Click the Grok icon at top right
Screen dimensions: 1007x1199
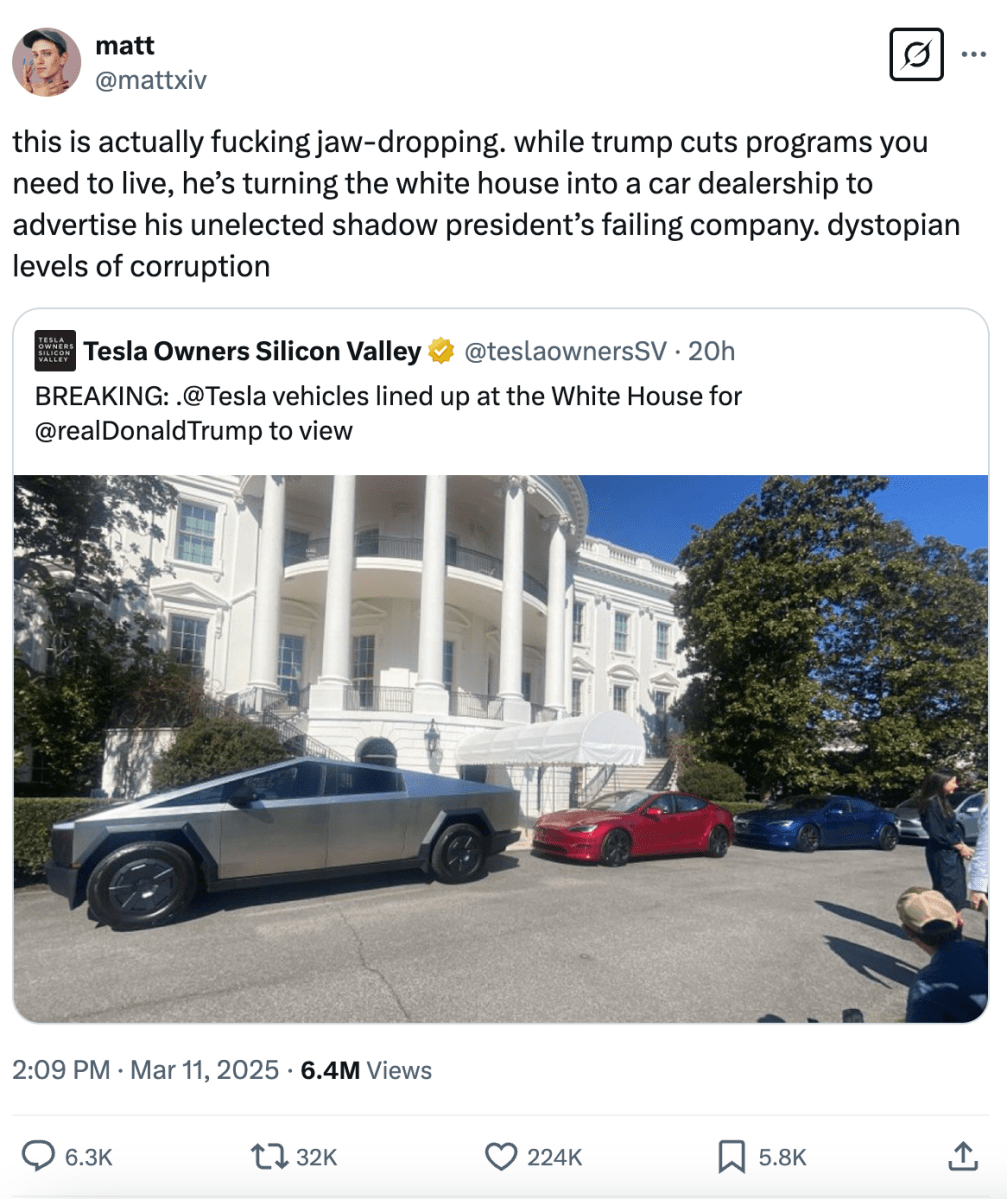click(x=916, y=54)
